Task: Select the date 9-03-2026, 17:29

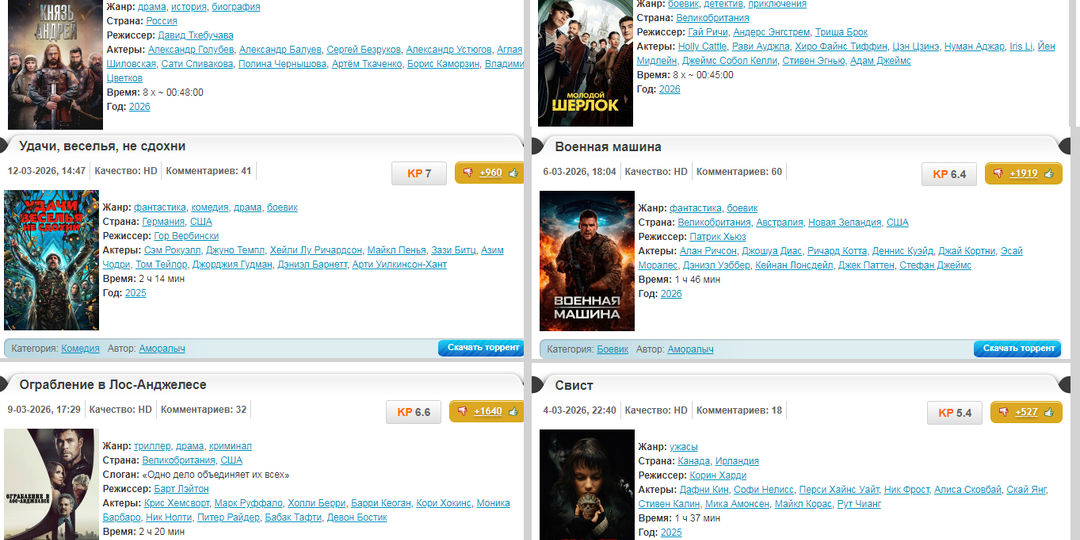Action: (44, 410)
